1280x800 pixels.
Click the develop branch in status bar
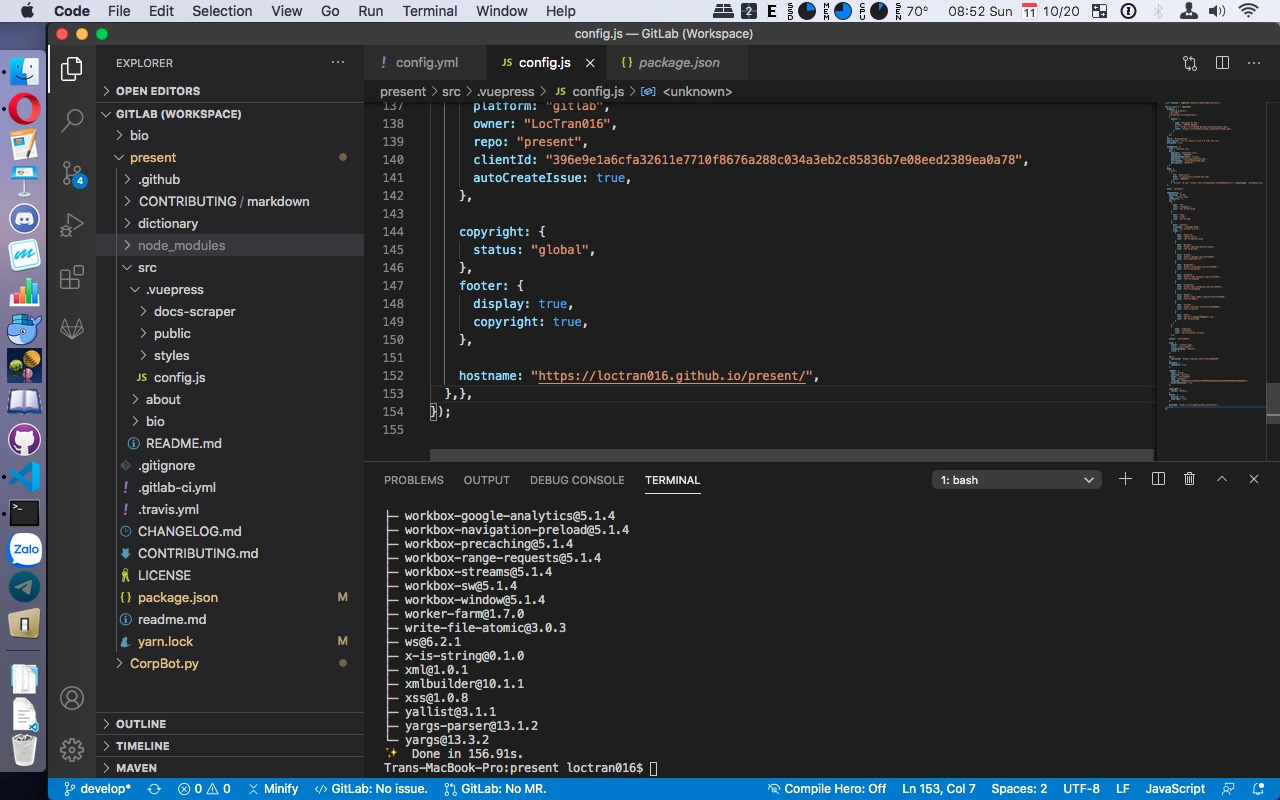tap(97, 789)
